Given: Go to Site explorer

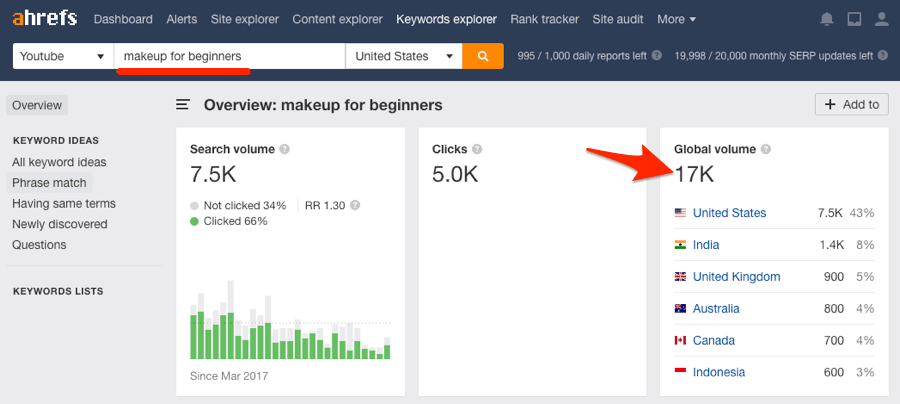Looking at the screenshot, I should click(x=245, y=19).
